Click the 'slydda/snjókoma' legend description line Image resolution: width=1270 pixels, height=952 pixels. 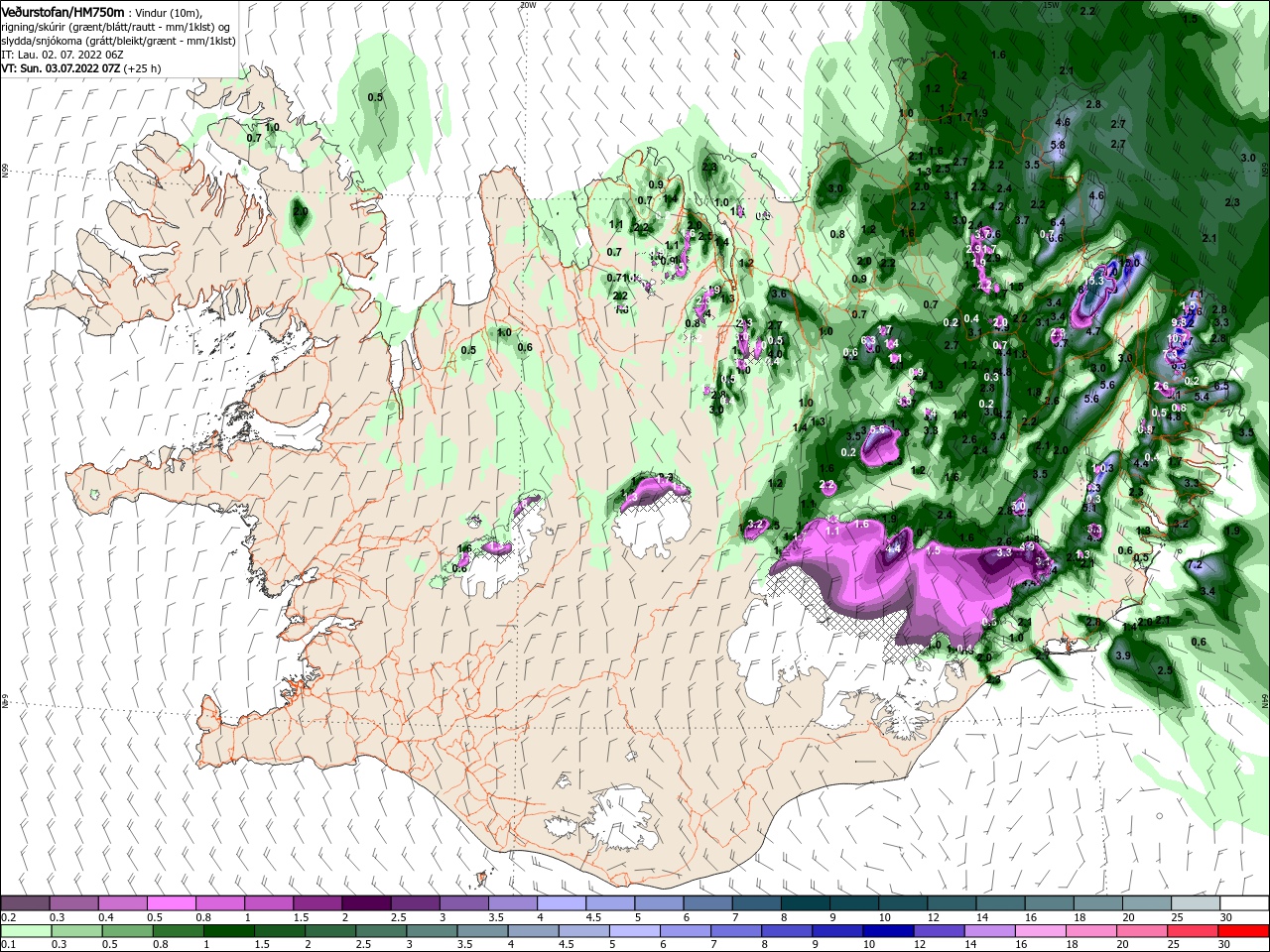pos(116,41)
